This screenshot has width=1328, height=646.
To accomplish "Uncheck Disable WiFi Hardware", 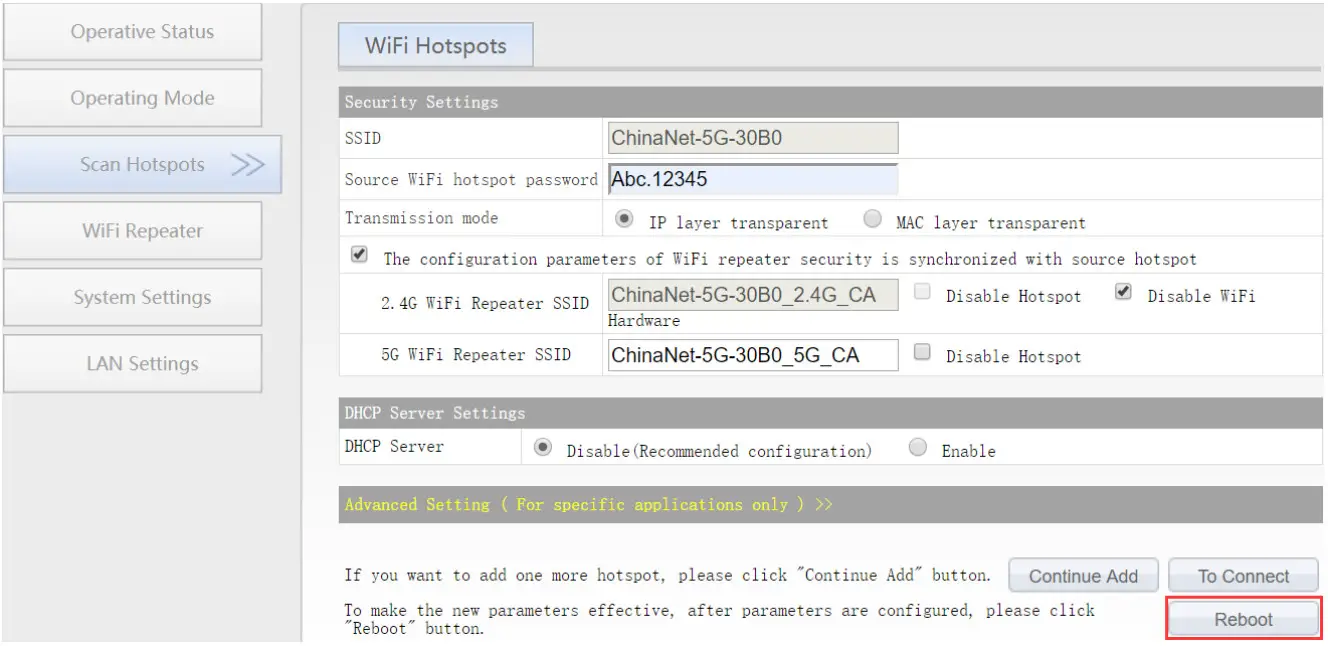I will click(x=1122, y=291).
